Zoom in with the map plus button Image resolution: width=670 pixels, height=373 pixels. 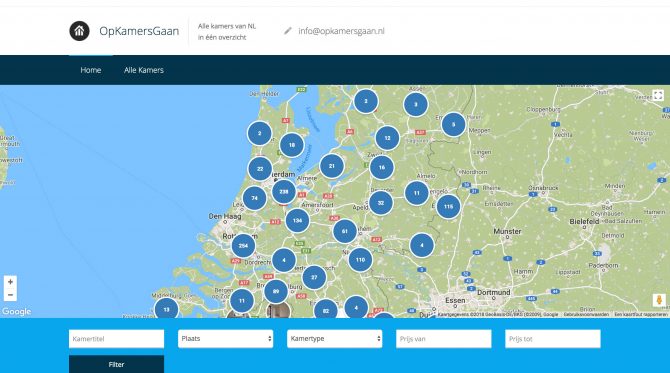pos(10,282)
